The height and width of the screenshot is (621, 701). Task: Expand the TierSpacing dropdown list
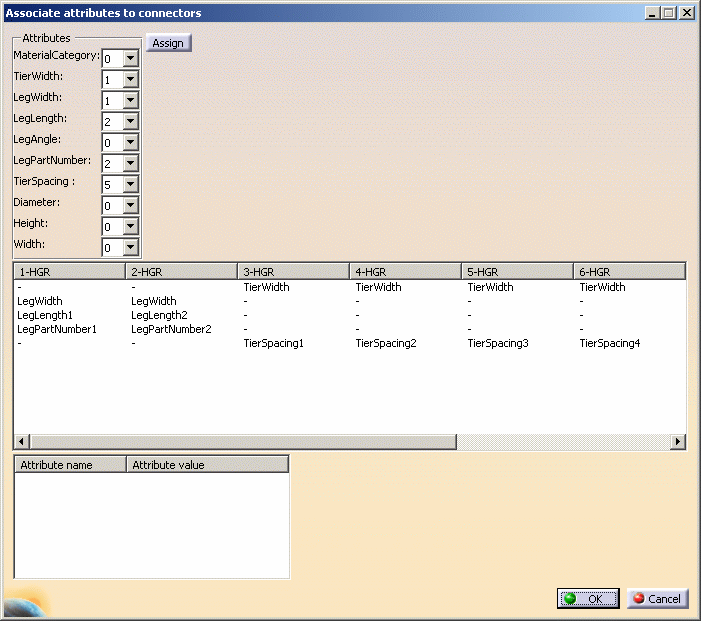(x=130, y=185)
